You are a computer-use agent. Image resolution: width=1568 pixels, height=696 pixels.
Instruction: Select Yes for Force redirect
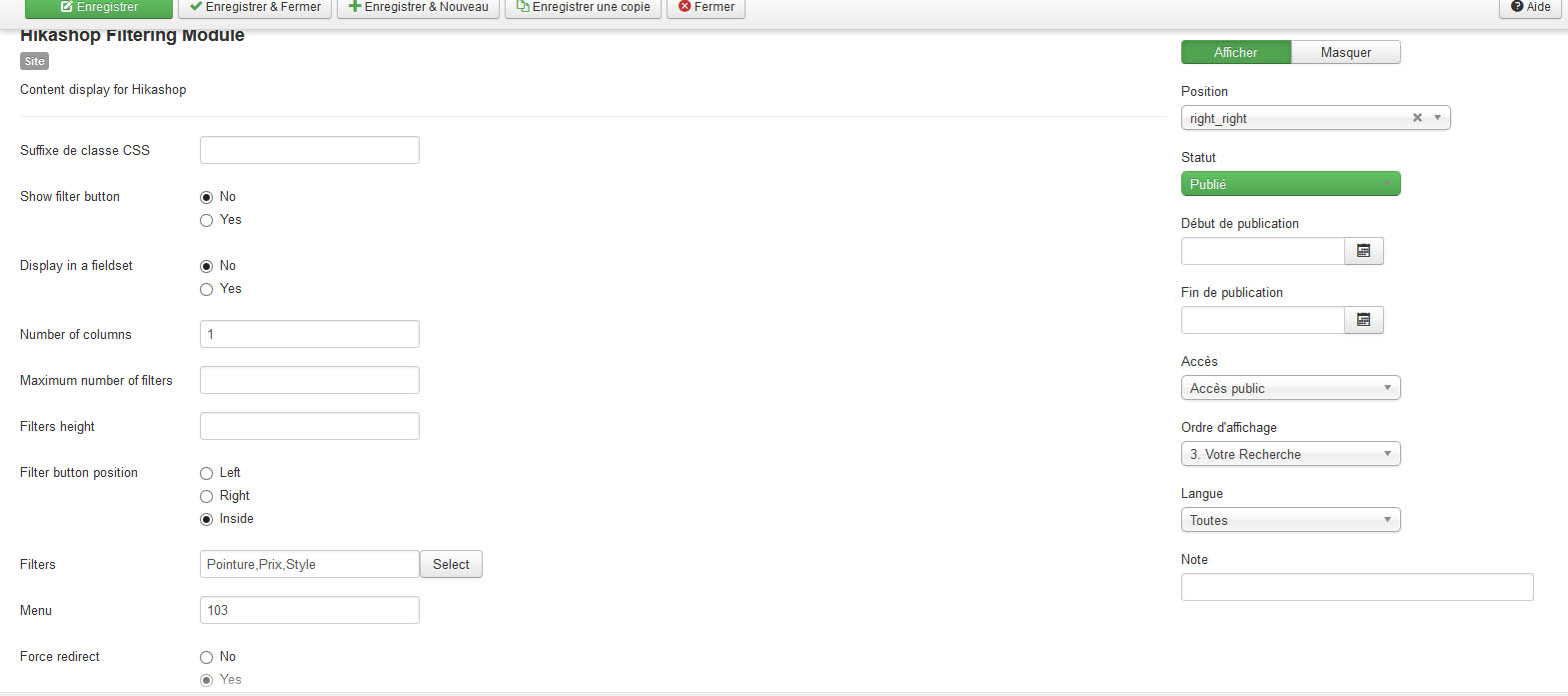(206, 680)
